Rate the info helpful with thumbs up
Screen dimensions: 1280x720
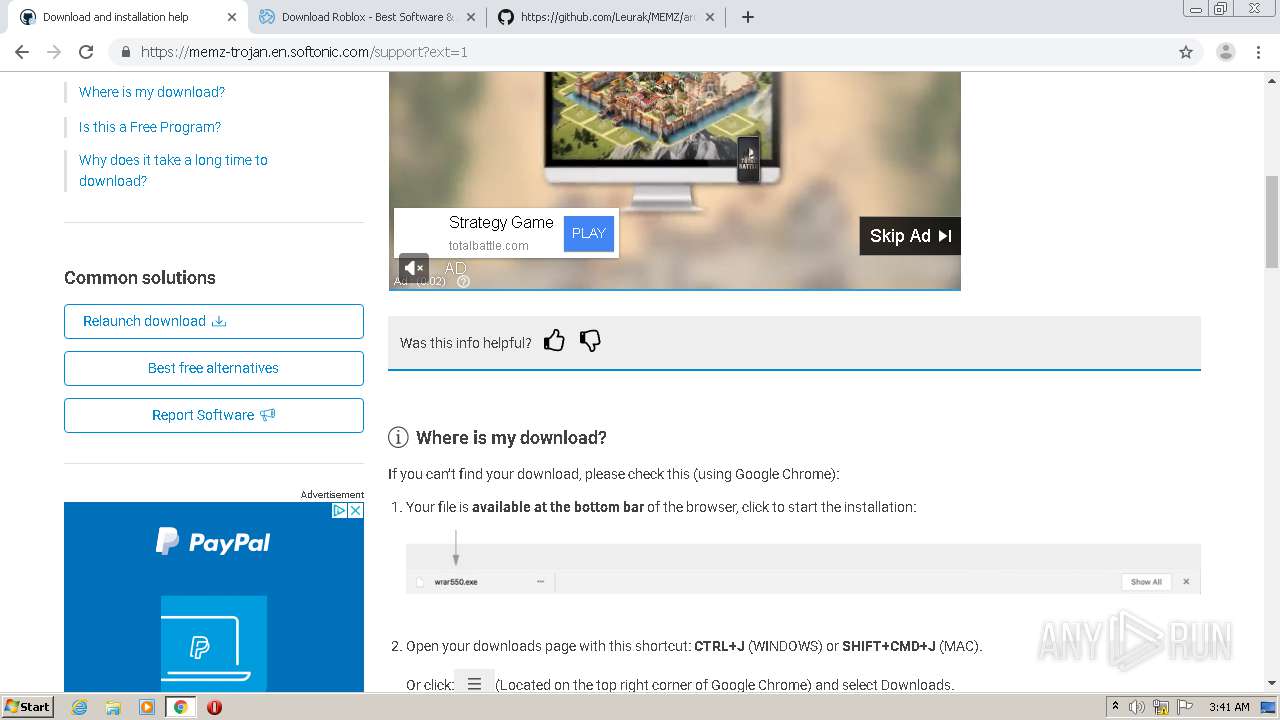click(554, 341)
